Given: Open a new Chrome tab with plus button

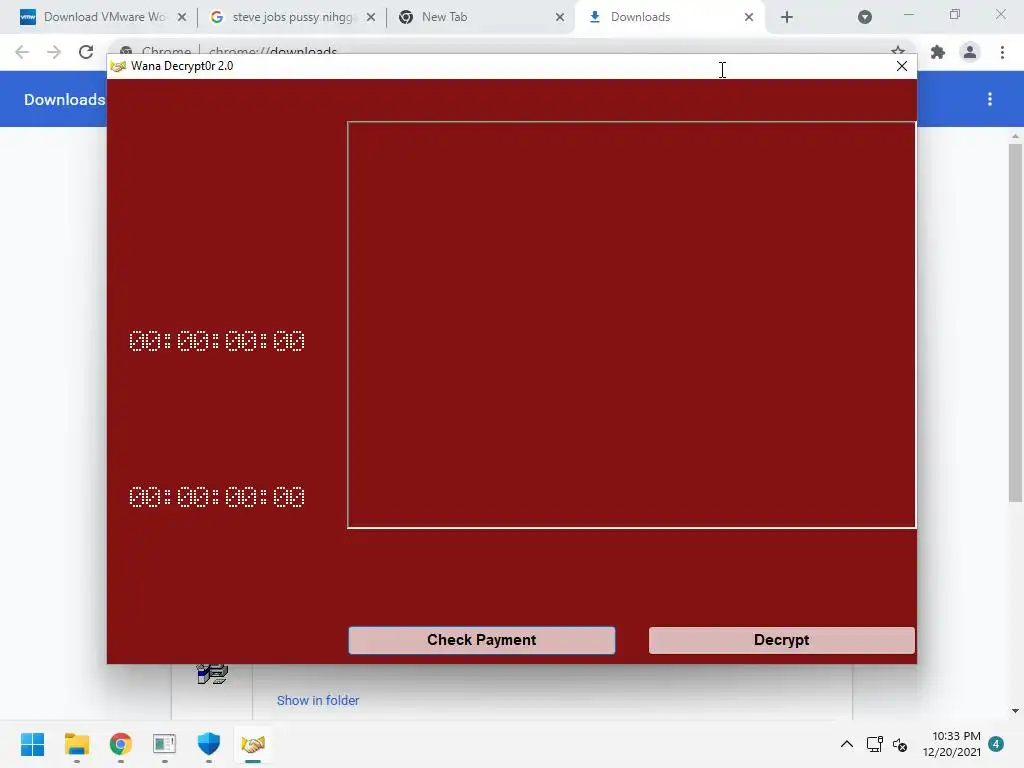Looking at the screenshot, I should pyautogui.click(x=787, y=17).
